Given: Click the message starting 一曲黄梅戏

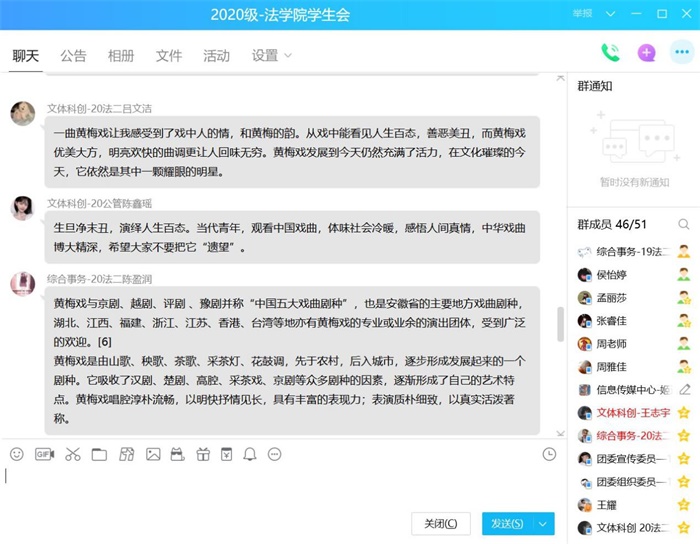Looking at the screenshot, I should click(x=292, y=152).
